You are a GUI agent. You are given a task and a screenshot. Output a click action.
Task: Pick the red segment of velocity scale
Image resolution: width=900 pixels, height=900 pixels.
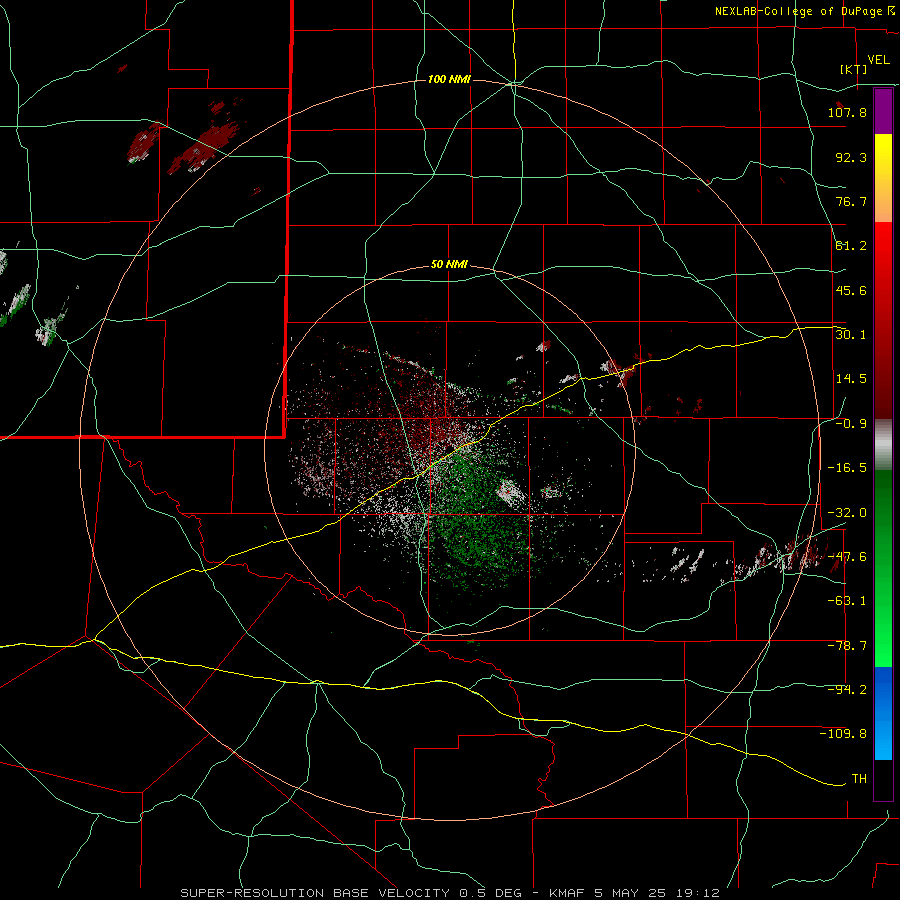883,320
